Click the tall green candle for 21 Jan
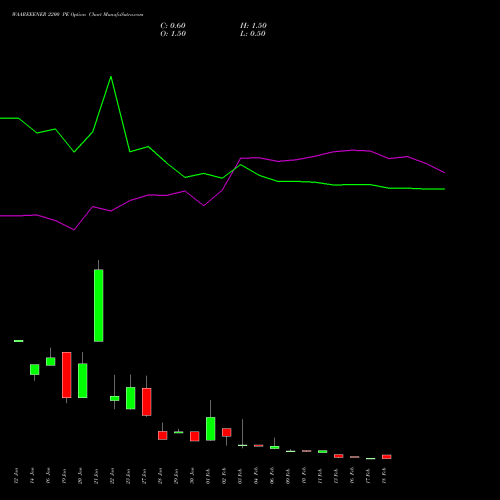Image resolution: width=500 pixels, height=500 pixels. pos(99,305)
